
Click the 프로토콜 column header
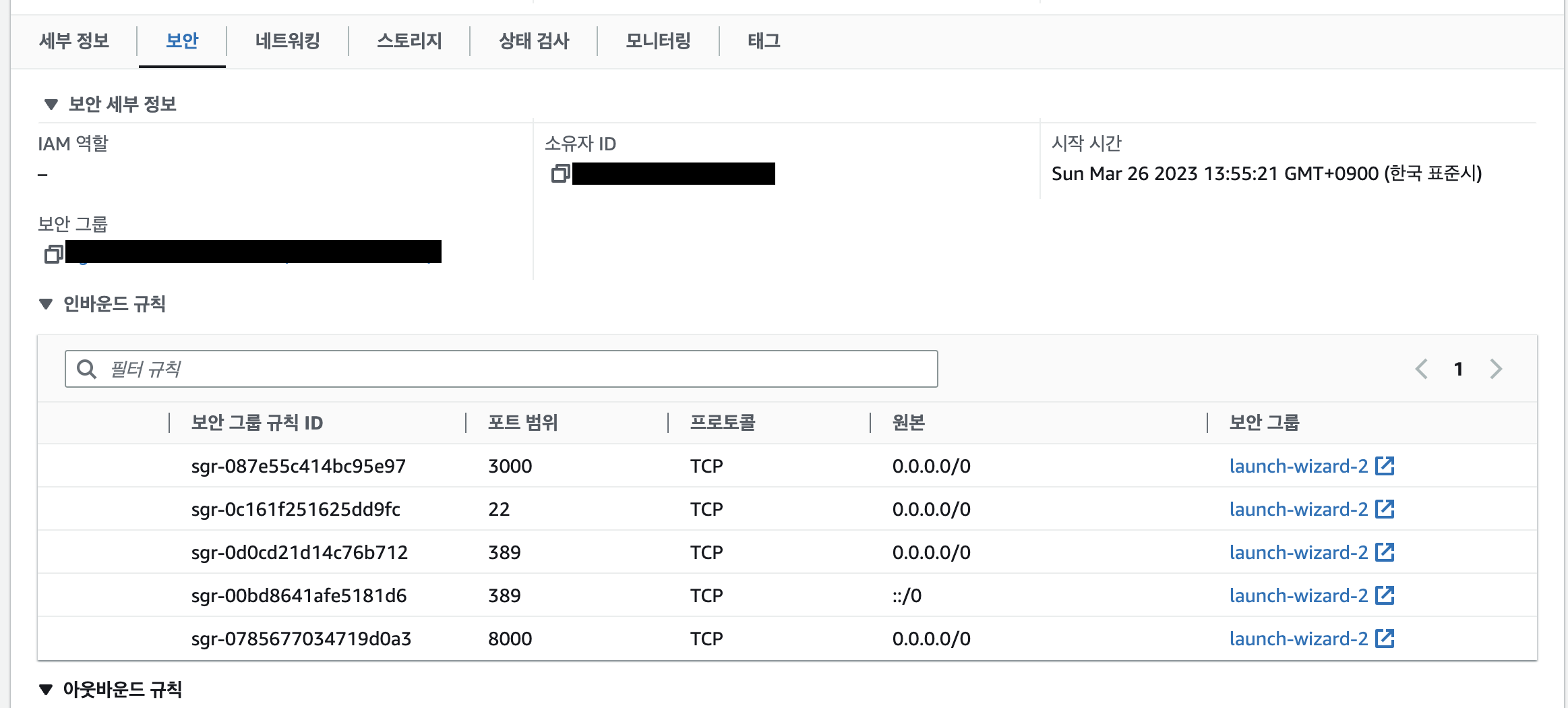point(723,423)
